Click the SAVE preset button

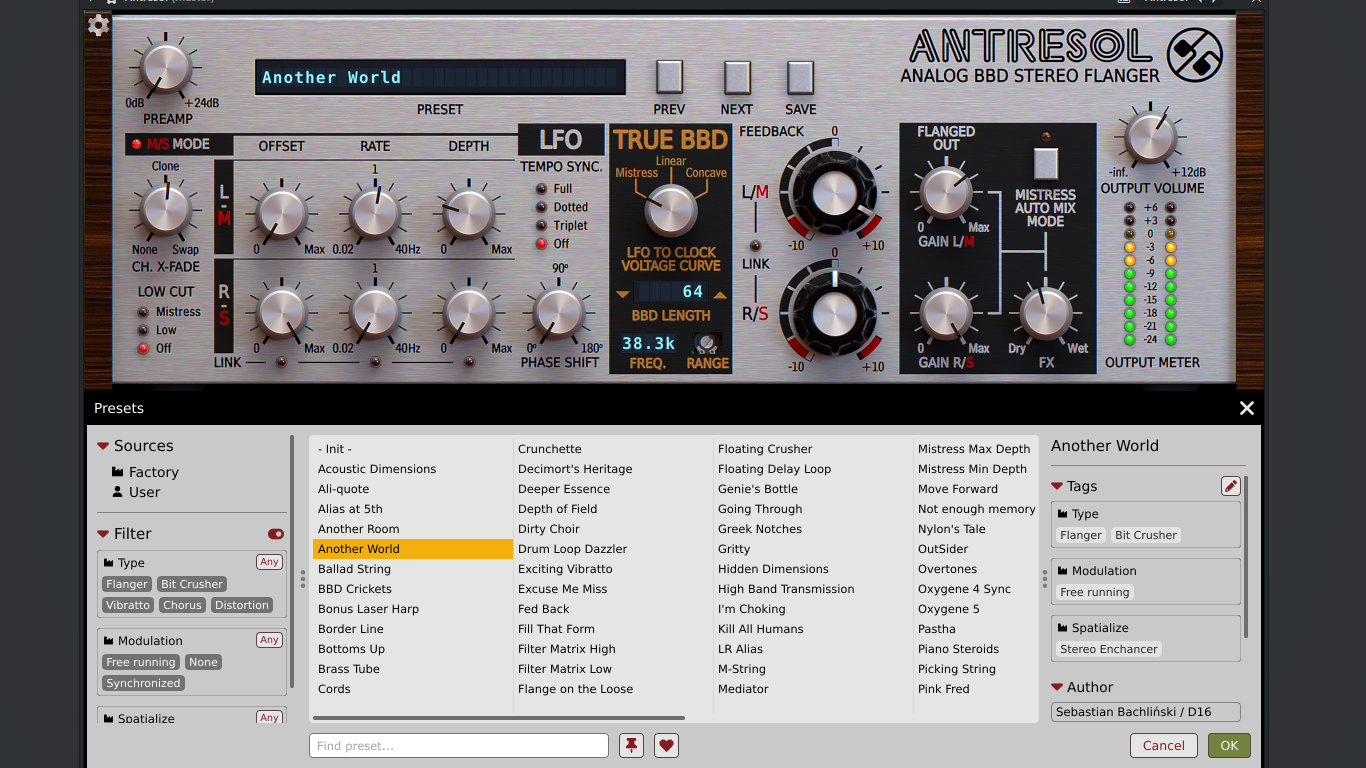[x=800, y=77]
